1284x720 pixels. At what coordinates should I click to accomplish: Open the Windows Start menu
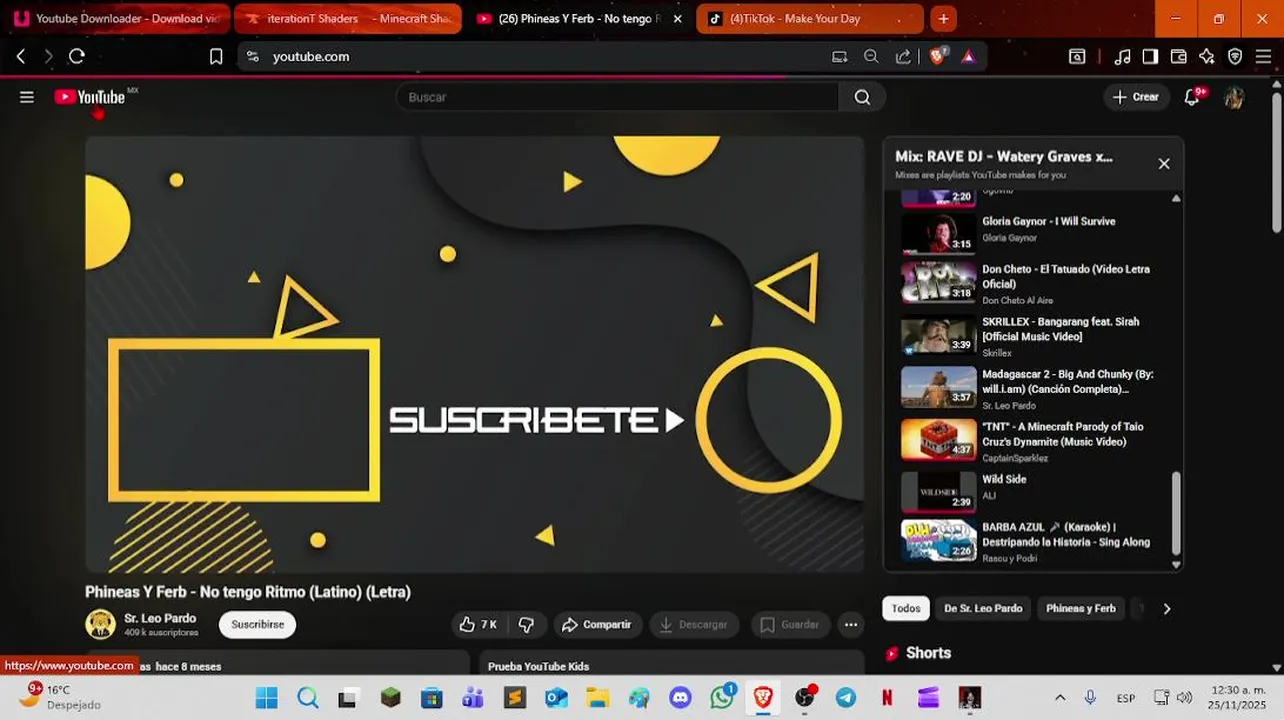pyautogui.click(x=267, y=698)
